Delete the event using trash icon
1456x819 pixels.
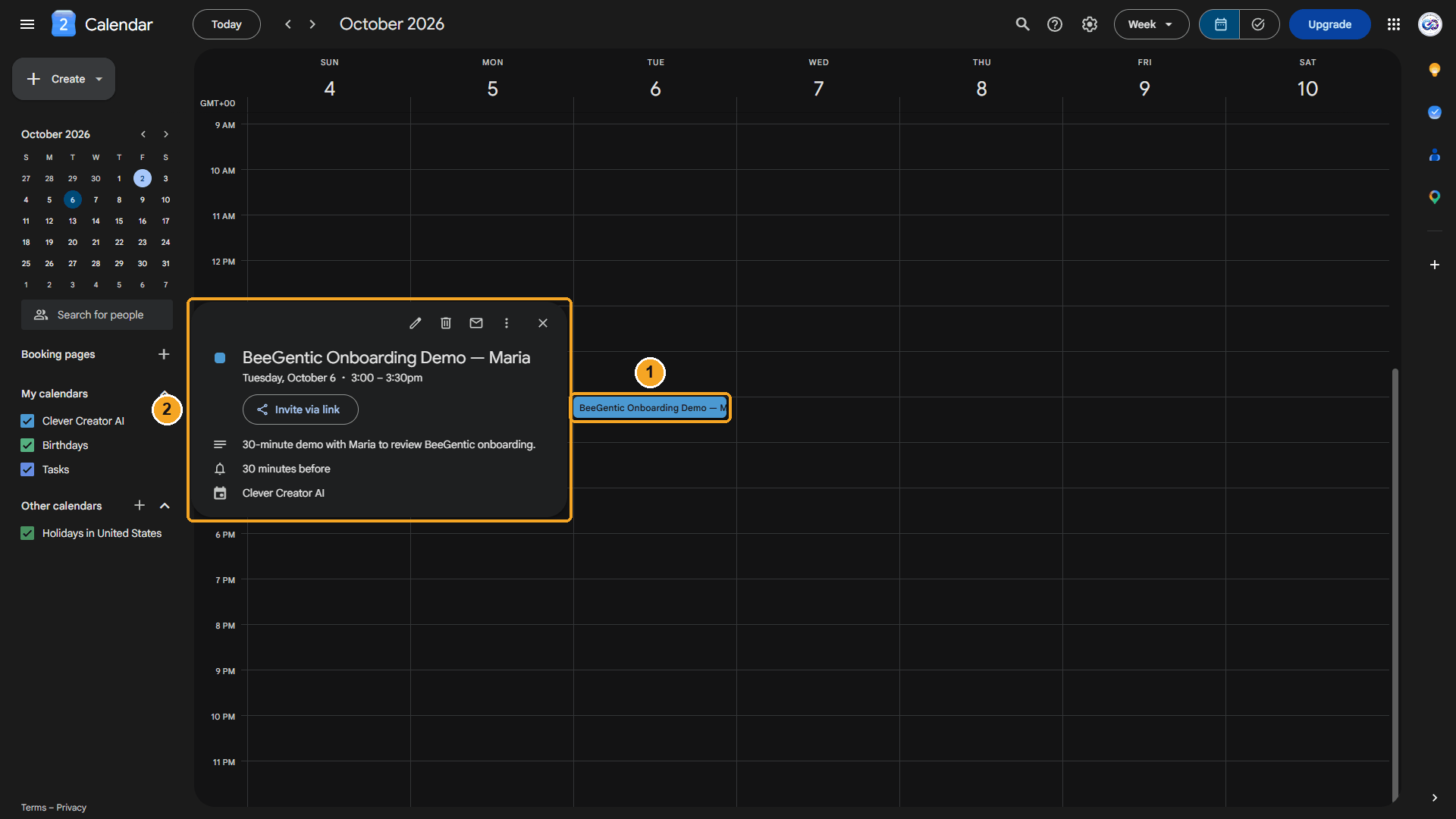click(446, 323)
